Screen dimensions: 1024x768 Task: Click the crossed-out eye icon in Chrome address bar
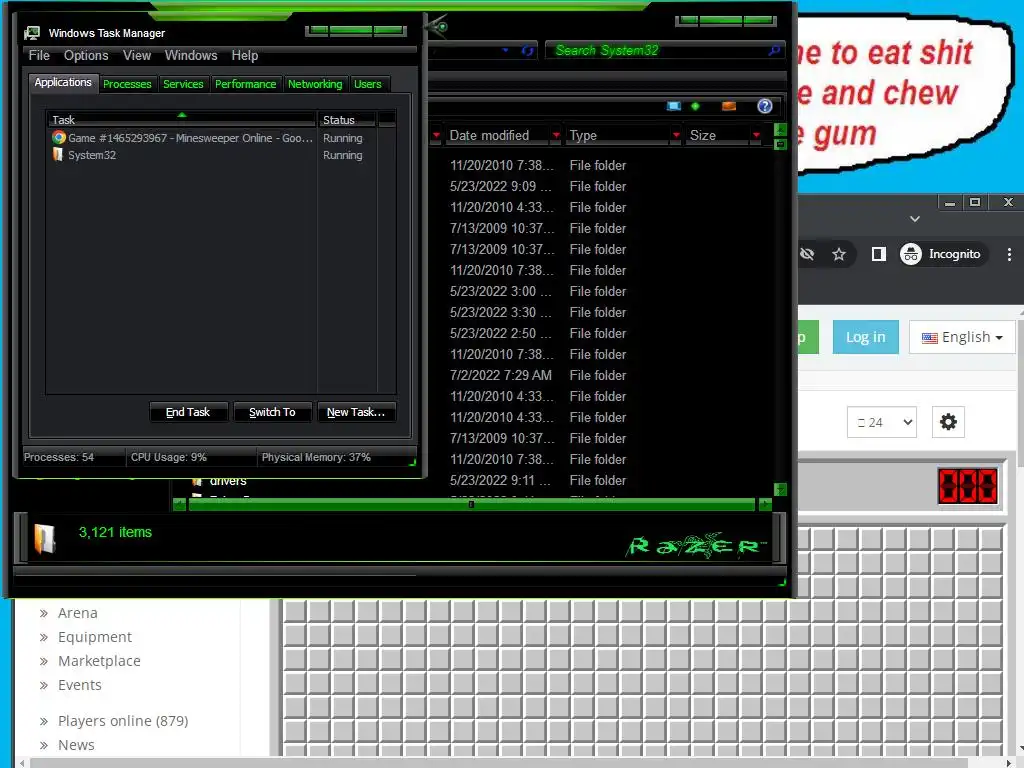pyautogui.click(x=807, y=254)
